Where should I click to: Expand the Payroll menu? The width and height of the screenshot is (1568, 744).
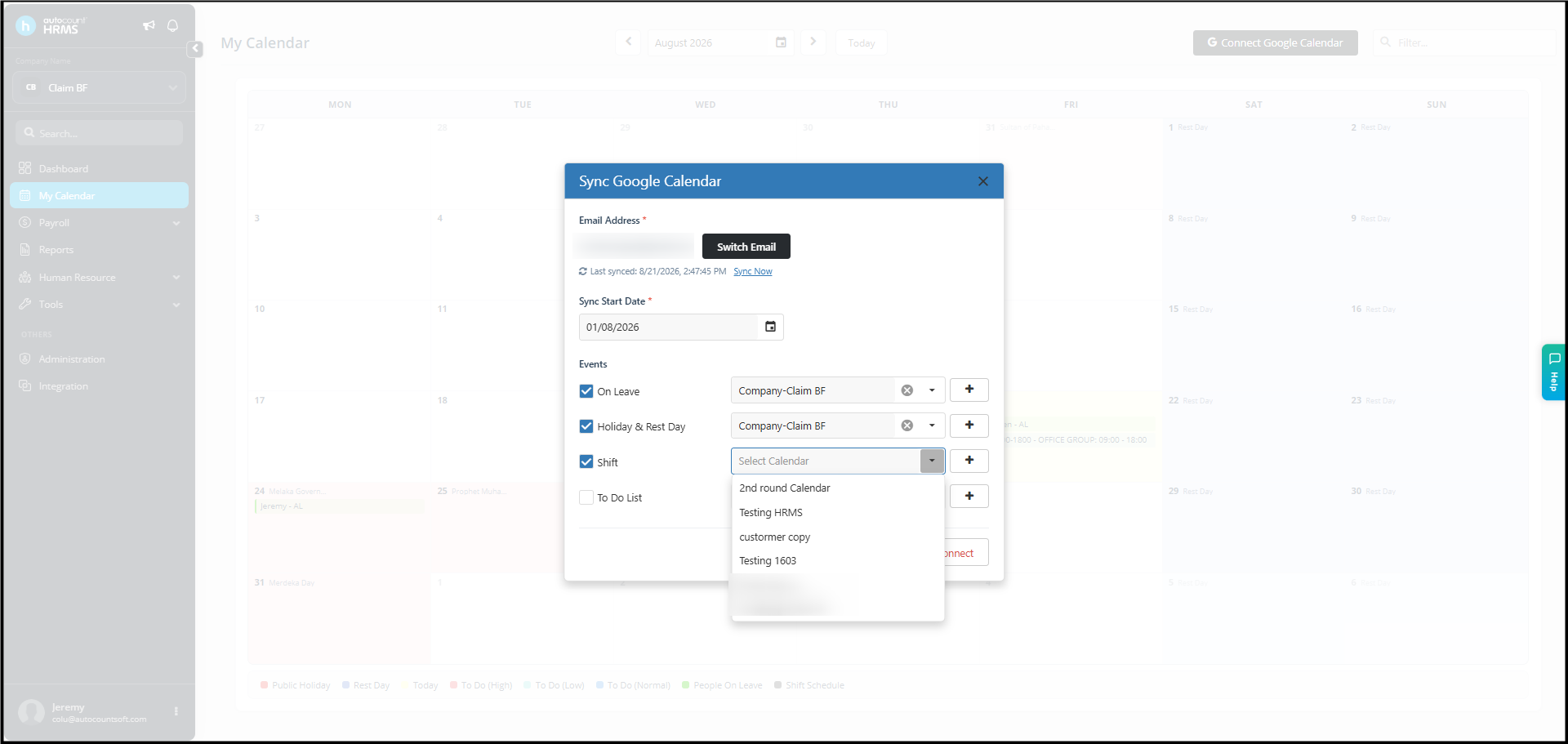[x=99, y=223]
